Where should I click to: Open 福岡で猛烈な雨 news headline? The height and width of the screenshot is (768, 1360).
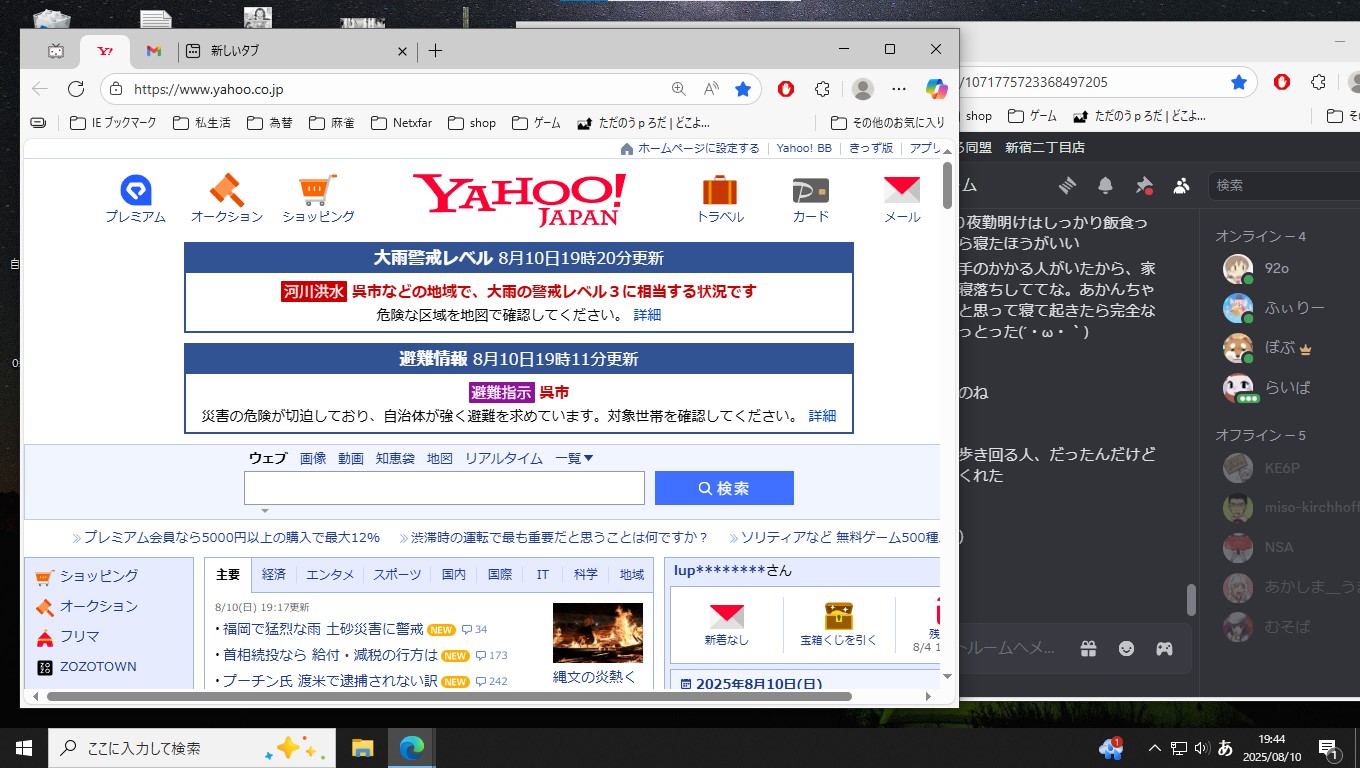click(322, 629)
